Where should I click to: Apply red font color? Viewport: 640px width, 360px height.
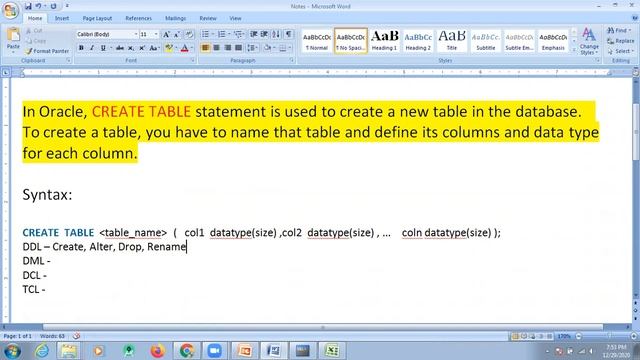coord(184,48)
